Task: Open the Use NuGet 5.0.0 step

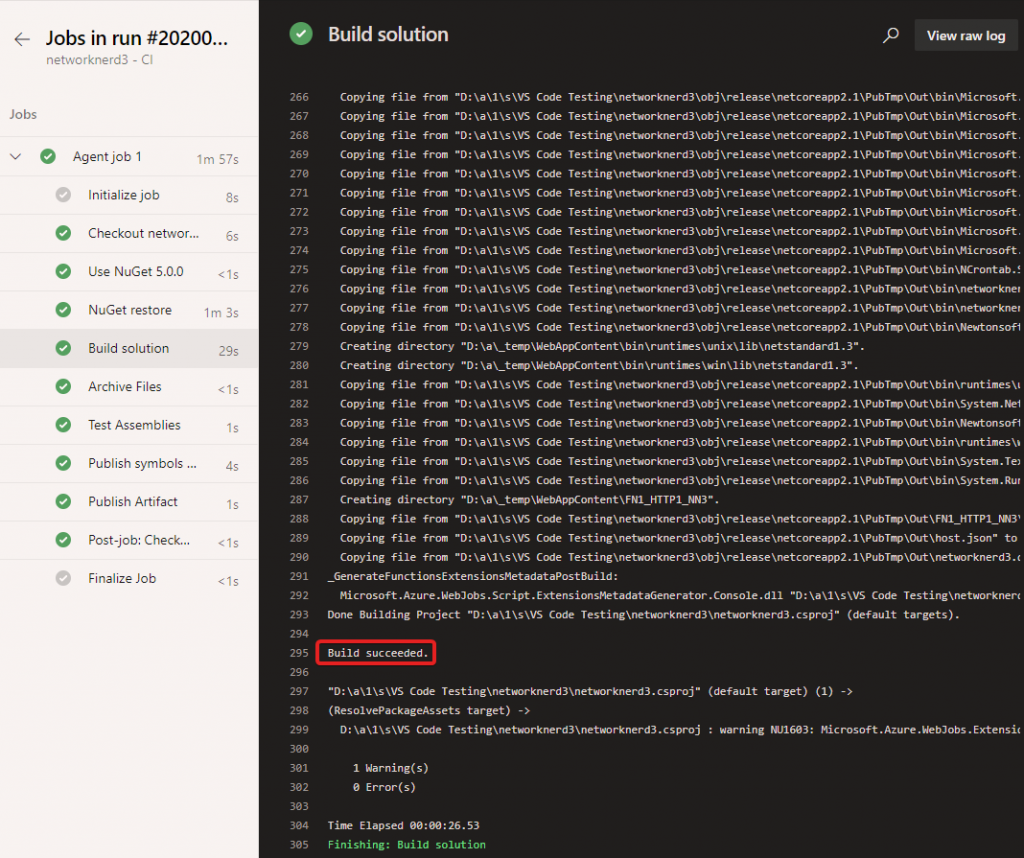Action: point(129,272)
